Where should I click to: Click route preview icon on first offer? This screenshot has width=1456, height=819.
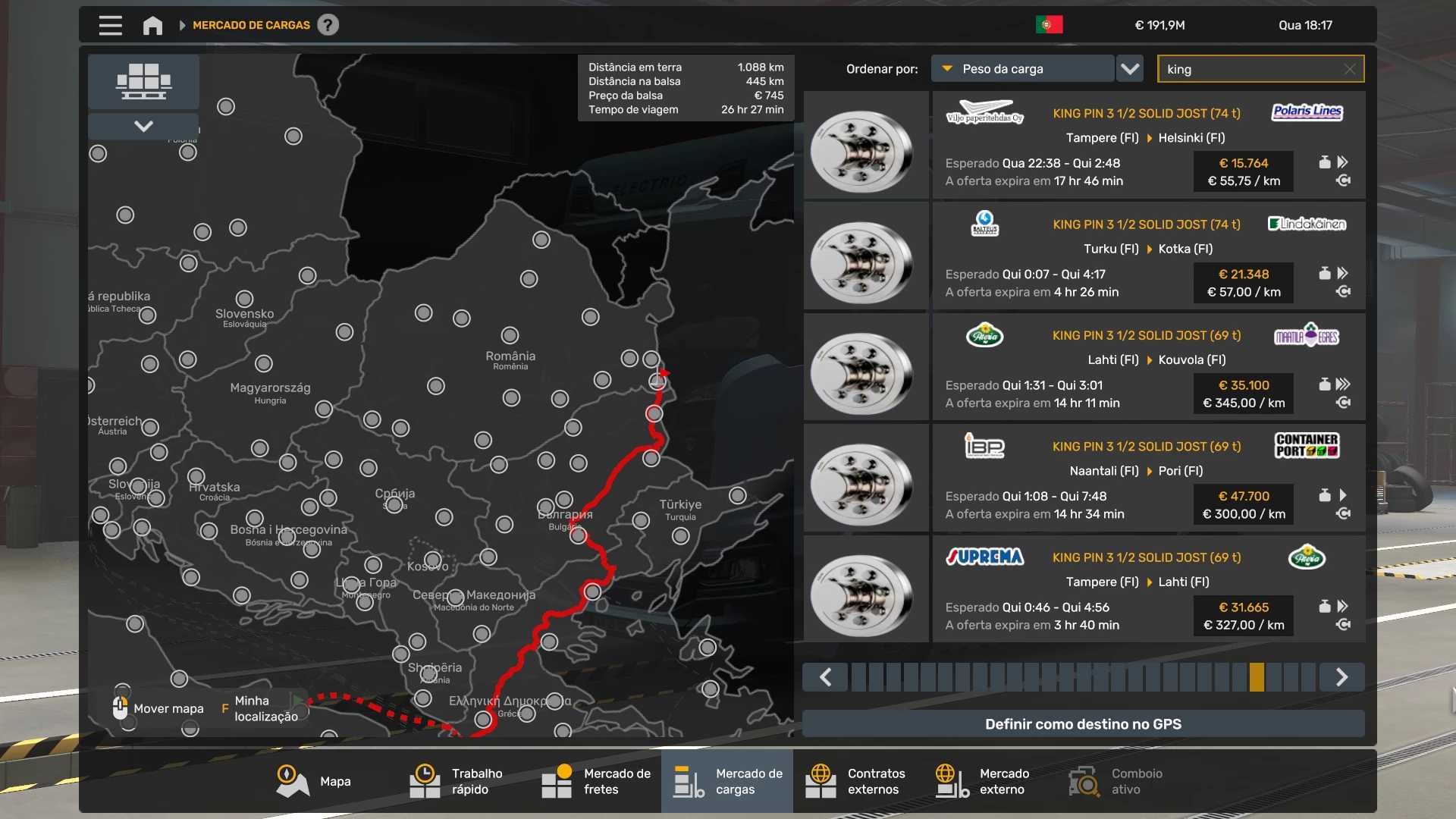pos(1343,180)
